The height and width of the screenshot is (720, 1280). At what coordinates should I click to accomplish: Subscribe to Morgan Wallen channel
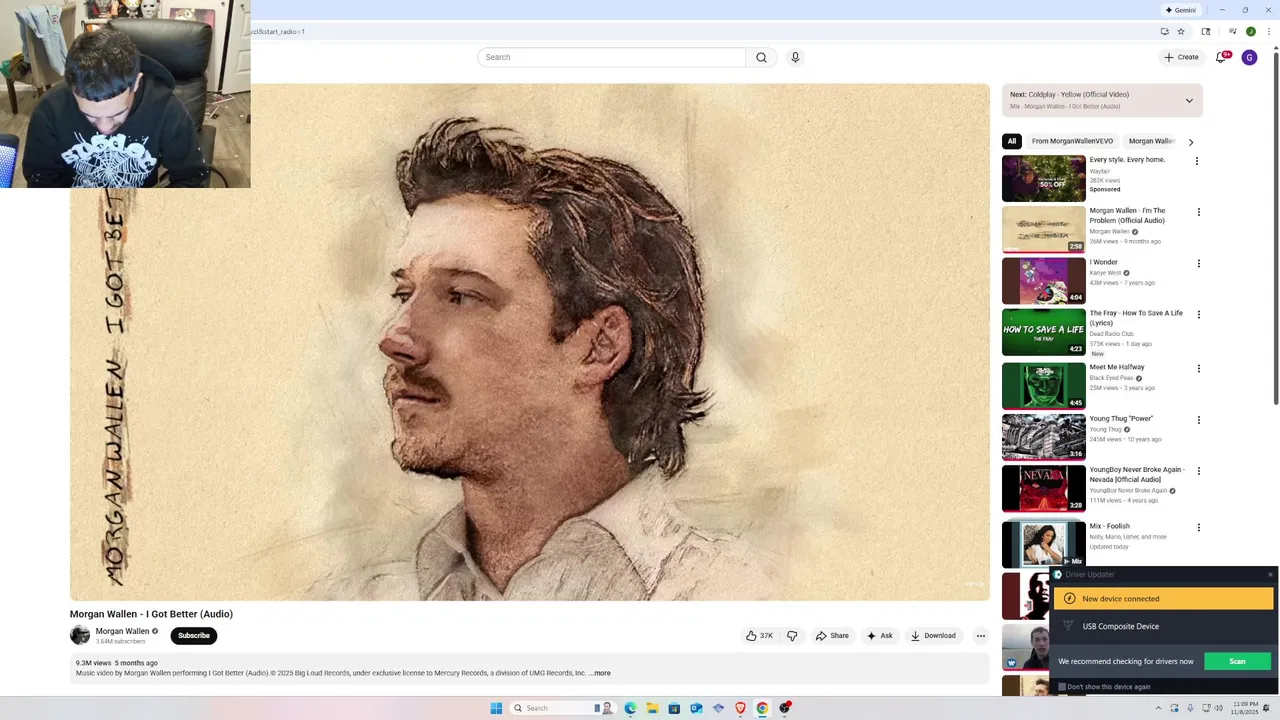(x=194, y=636)
